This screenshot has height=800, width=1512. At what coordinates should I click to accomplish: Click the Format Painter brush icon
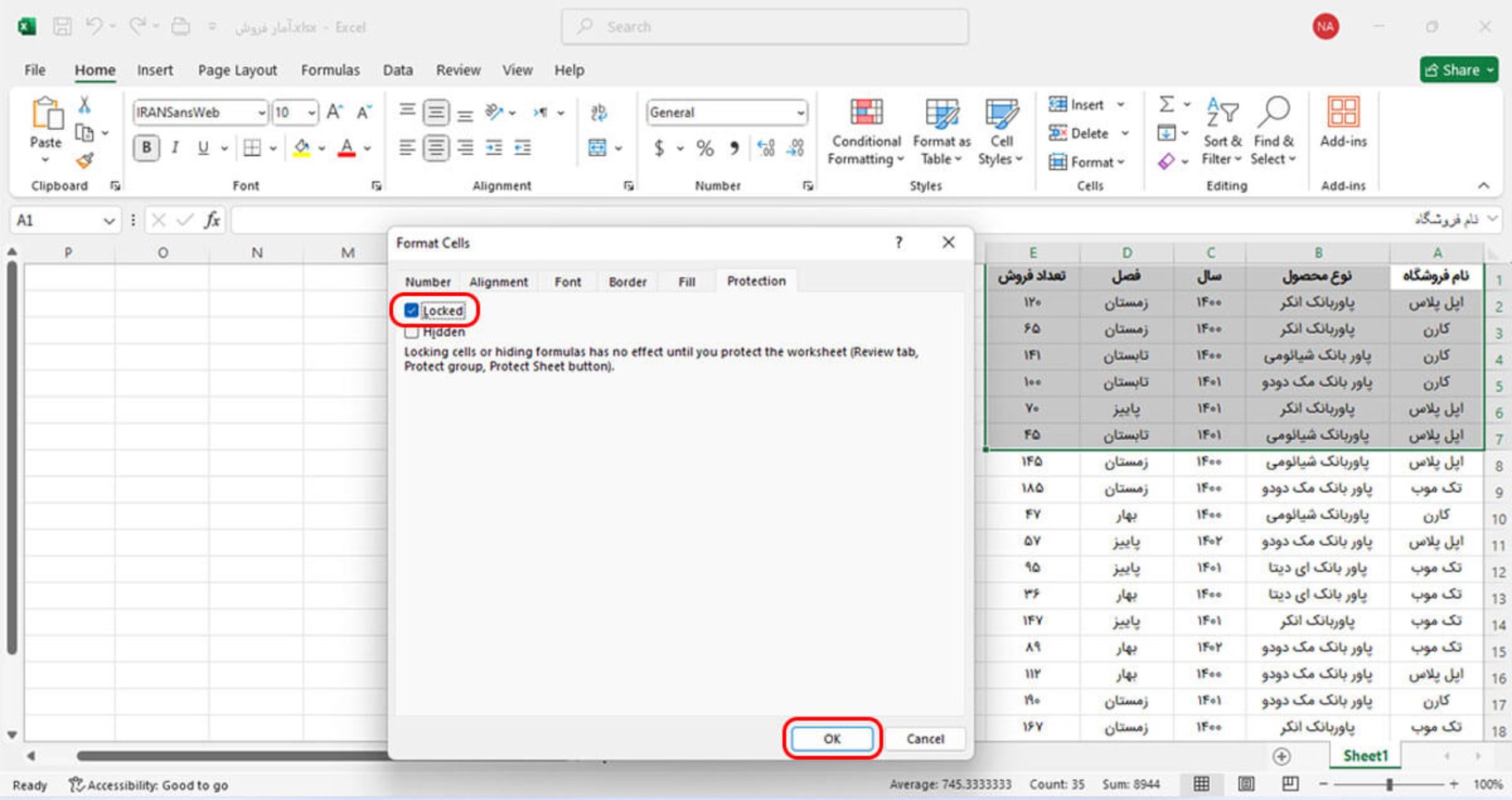tap(85, 161)
